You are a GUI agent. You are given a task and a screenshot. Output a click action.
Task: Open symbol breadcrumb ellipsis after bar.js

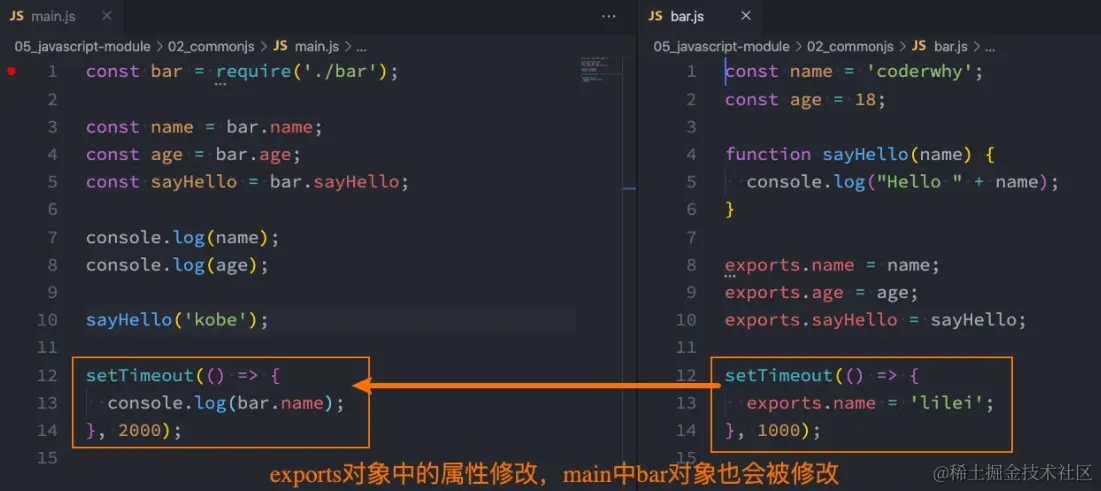point(989,46)
